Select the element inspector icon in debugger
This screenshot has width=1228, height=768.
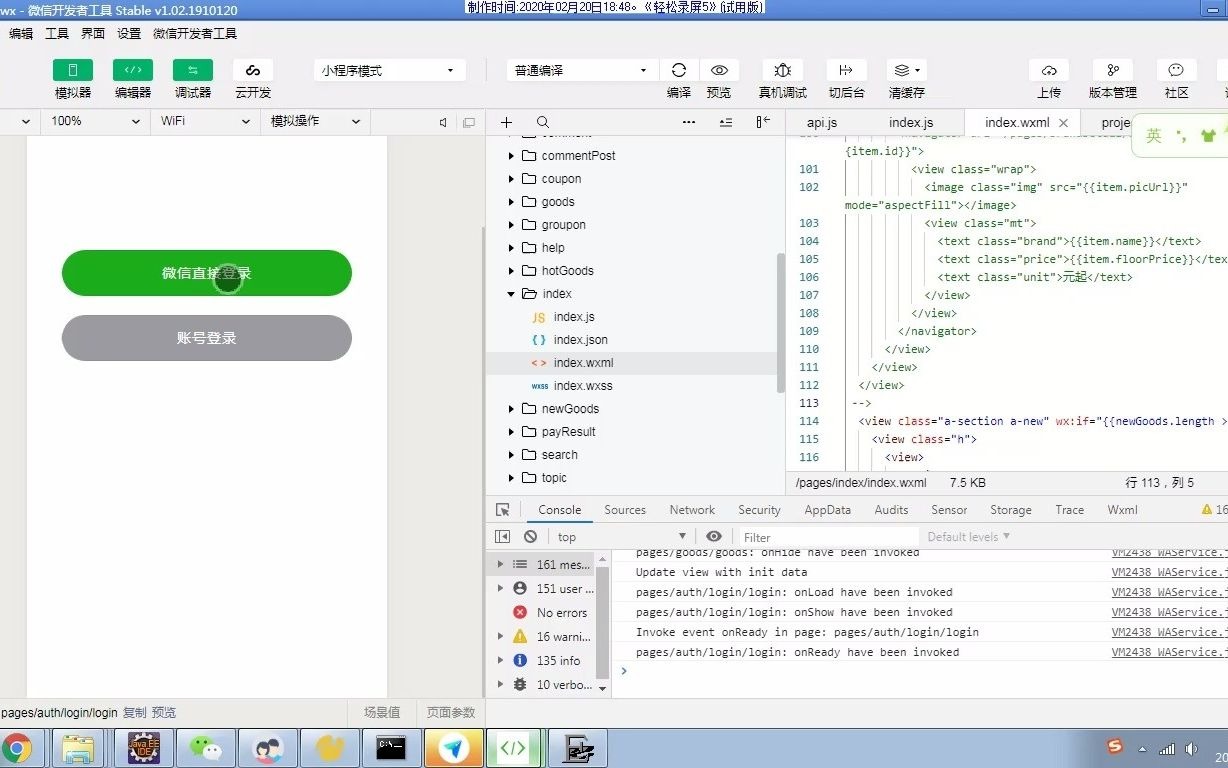502,510
